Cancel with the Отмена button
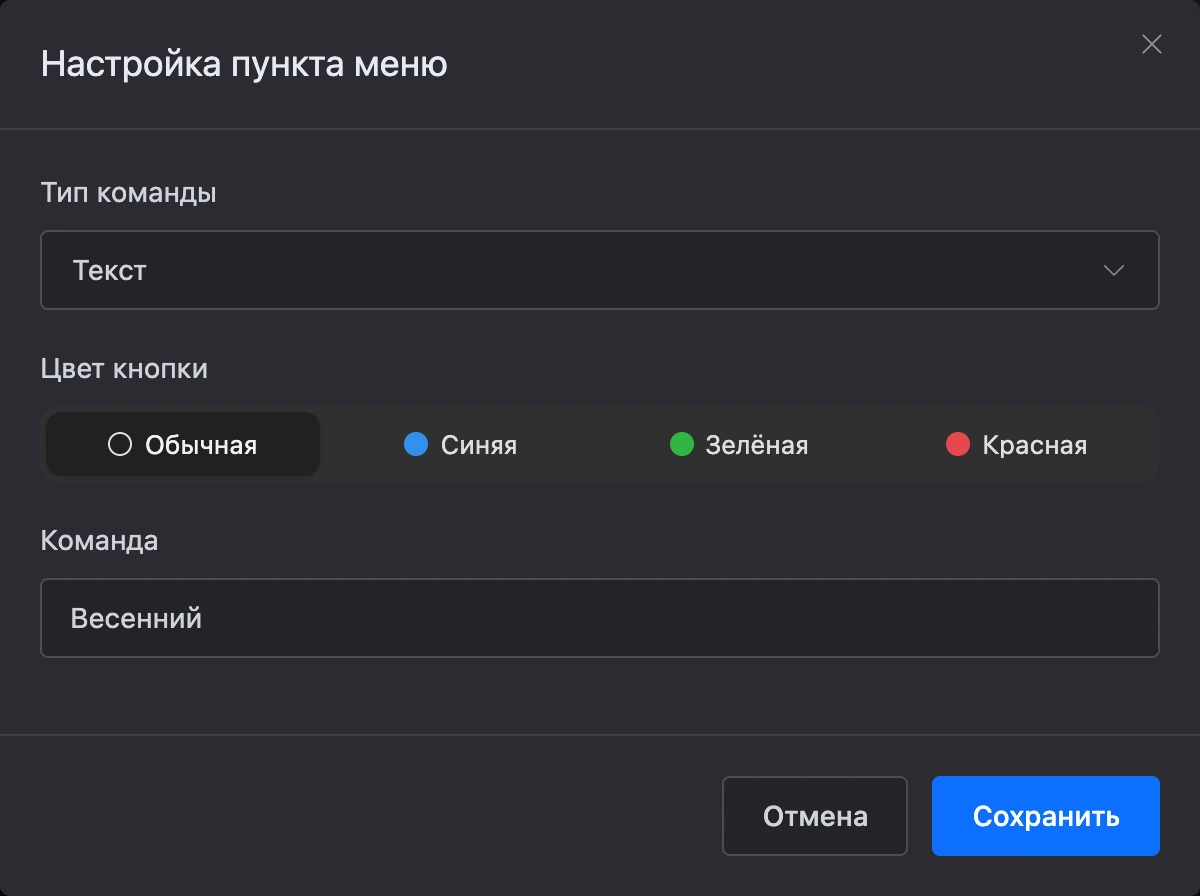 pyautogui.click(x=815, y=816)
